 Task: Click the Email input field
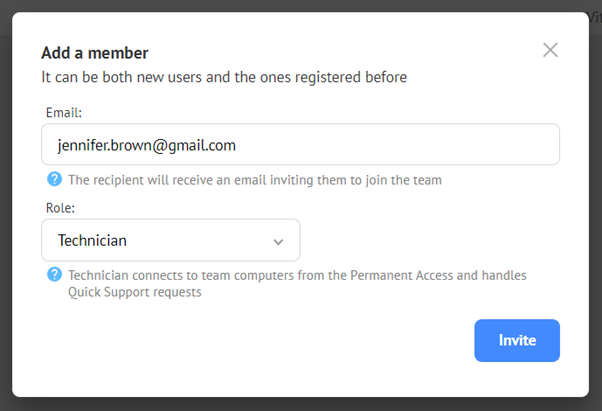(300, 144)
